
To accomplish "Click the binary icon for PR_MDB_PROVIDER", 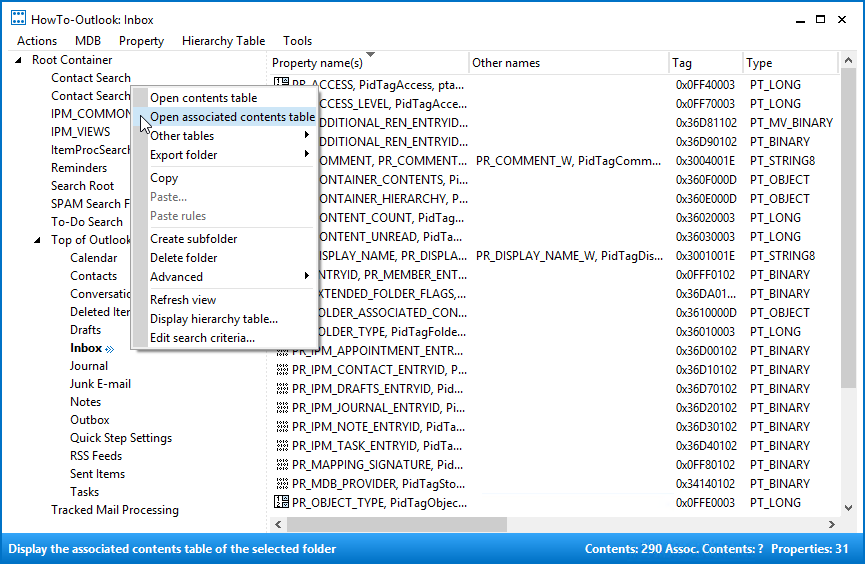I will coord(282,484).
